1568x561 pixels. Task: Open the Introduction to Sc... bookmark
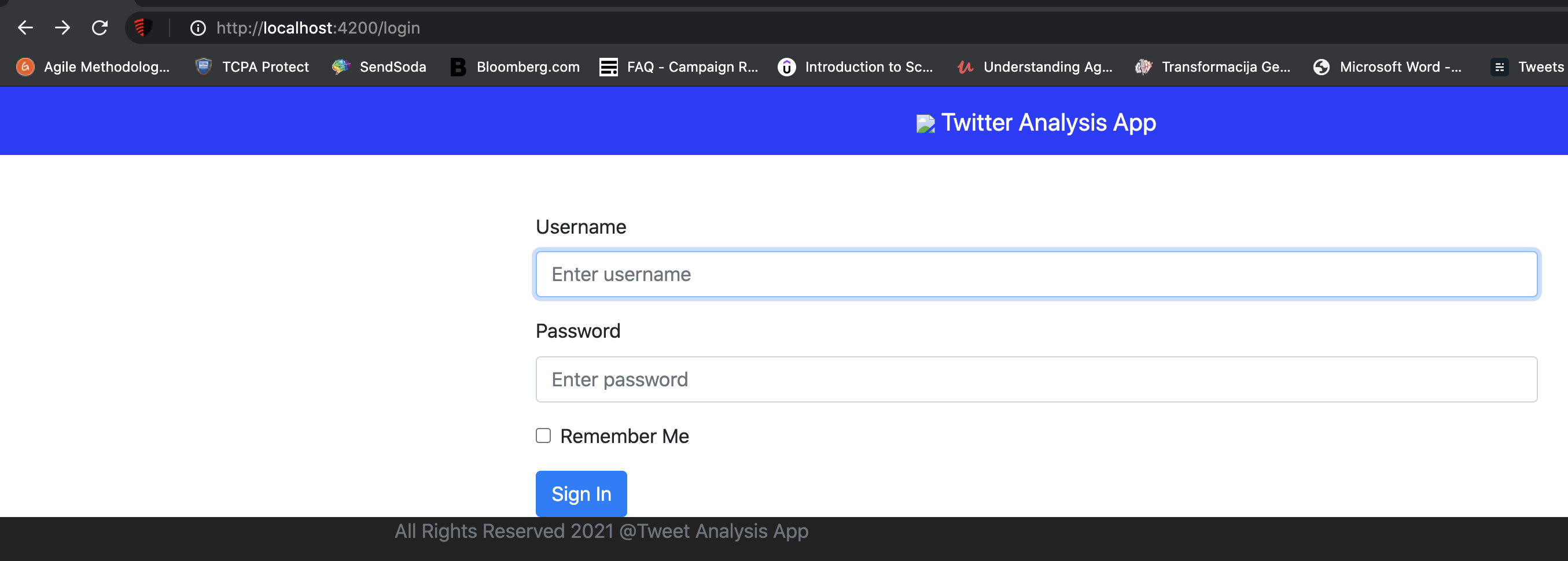[x=855, y=67]
